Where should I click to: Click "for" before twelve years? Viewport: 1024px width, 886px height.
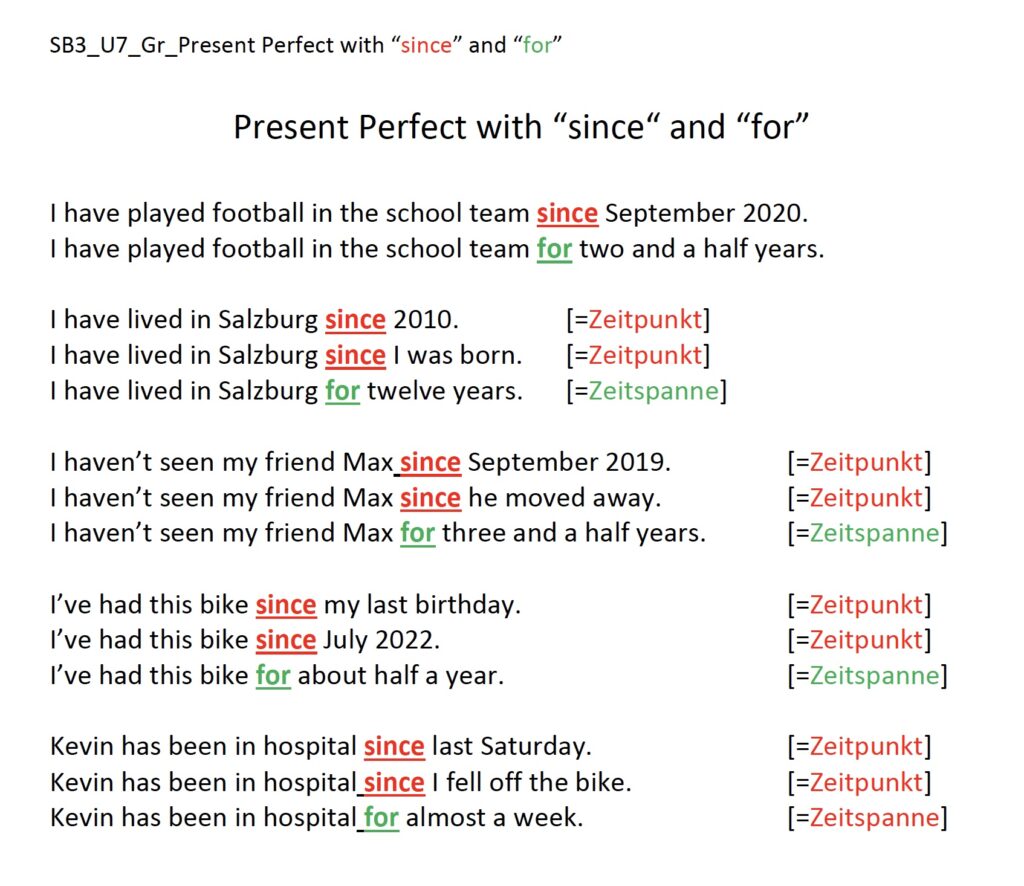pos(342,391)
